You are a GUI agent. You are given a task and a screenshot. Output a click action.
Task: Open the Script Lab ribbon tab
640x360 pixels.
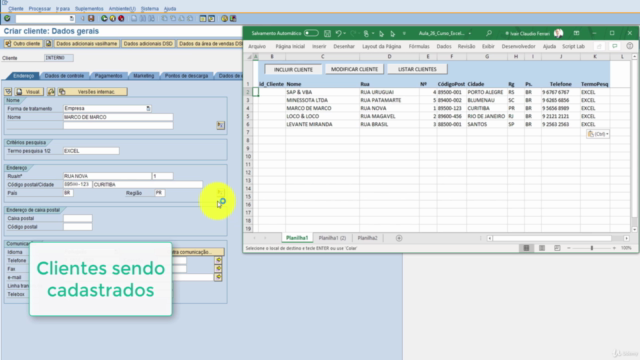point(573,47)
